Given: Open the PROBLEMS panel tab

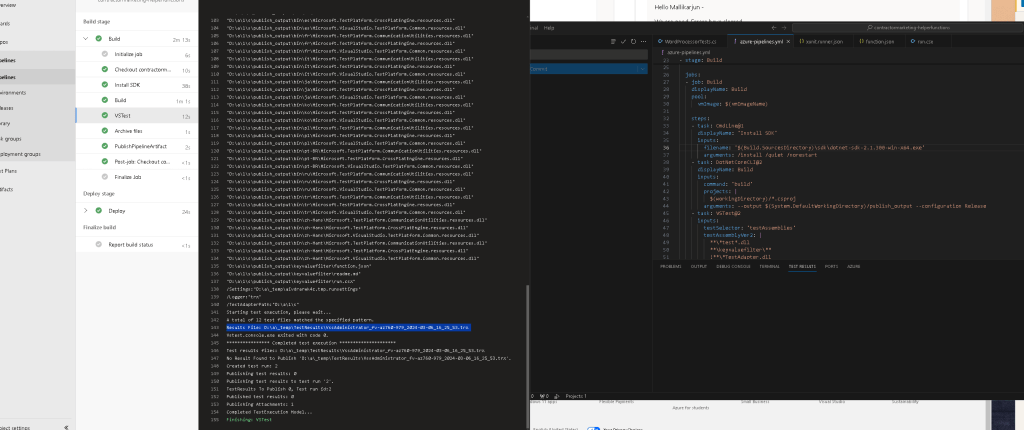Looking at the screenshot, I should click(671, 267).
